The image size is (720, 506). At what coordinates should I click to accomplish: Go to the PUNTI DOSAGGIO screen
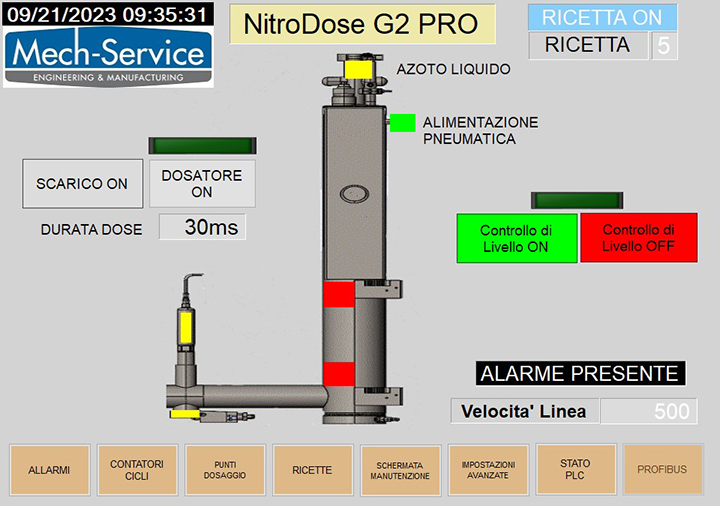click(x=225, y=470)
